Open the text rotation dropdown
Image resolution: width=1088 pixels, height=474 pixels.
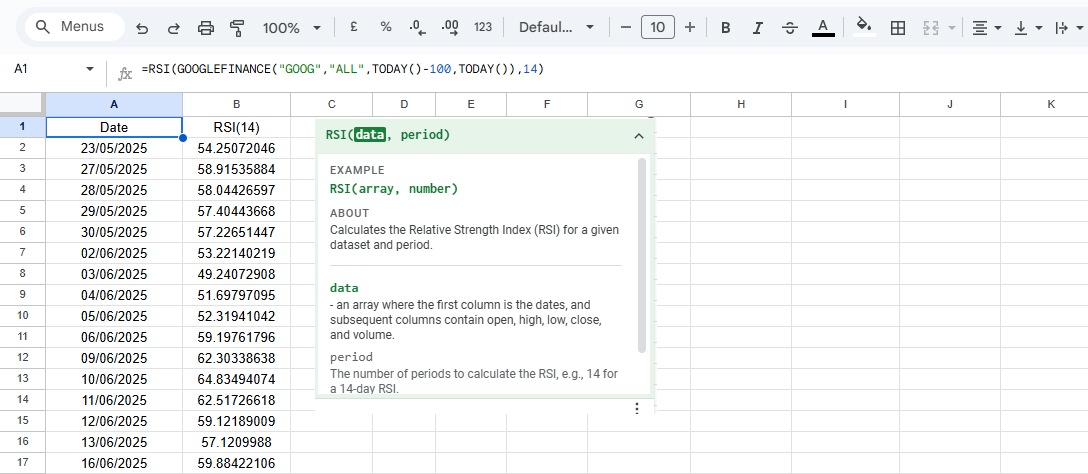coord(1069,28)
